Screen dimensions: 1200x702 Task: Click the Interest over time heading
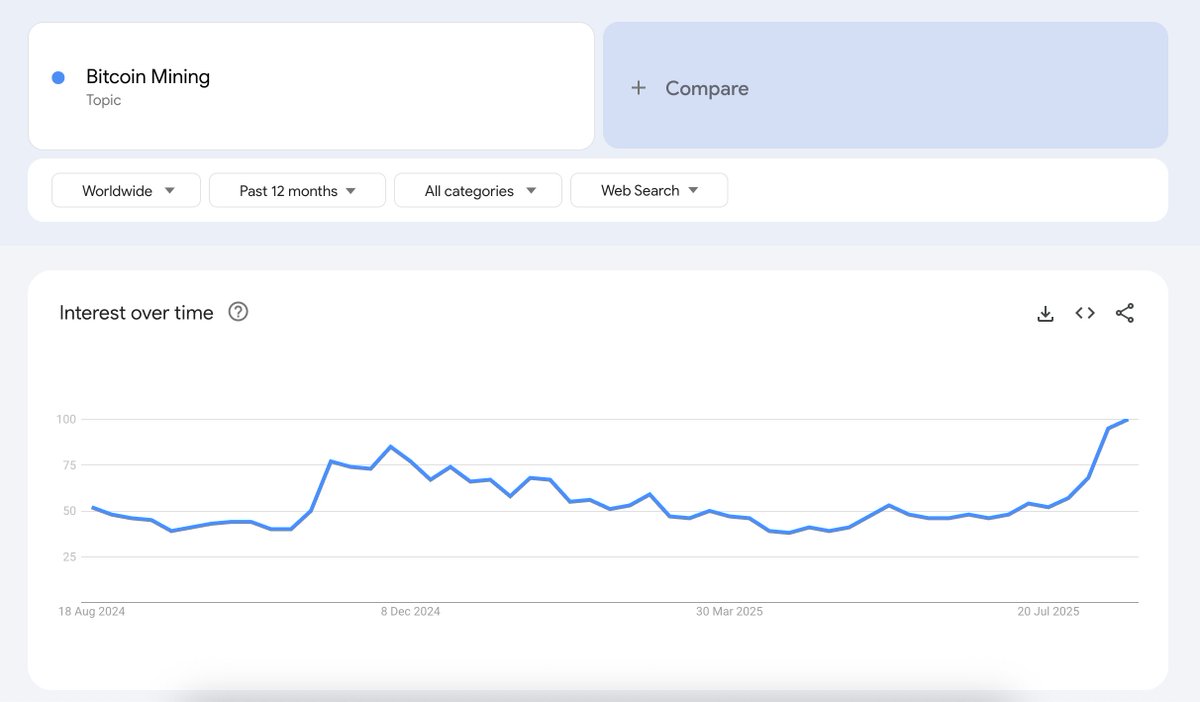click(x=135, y=312)
